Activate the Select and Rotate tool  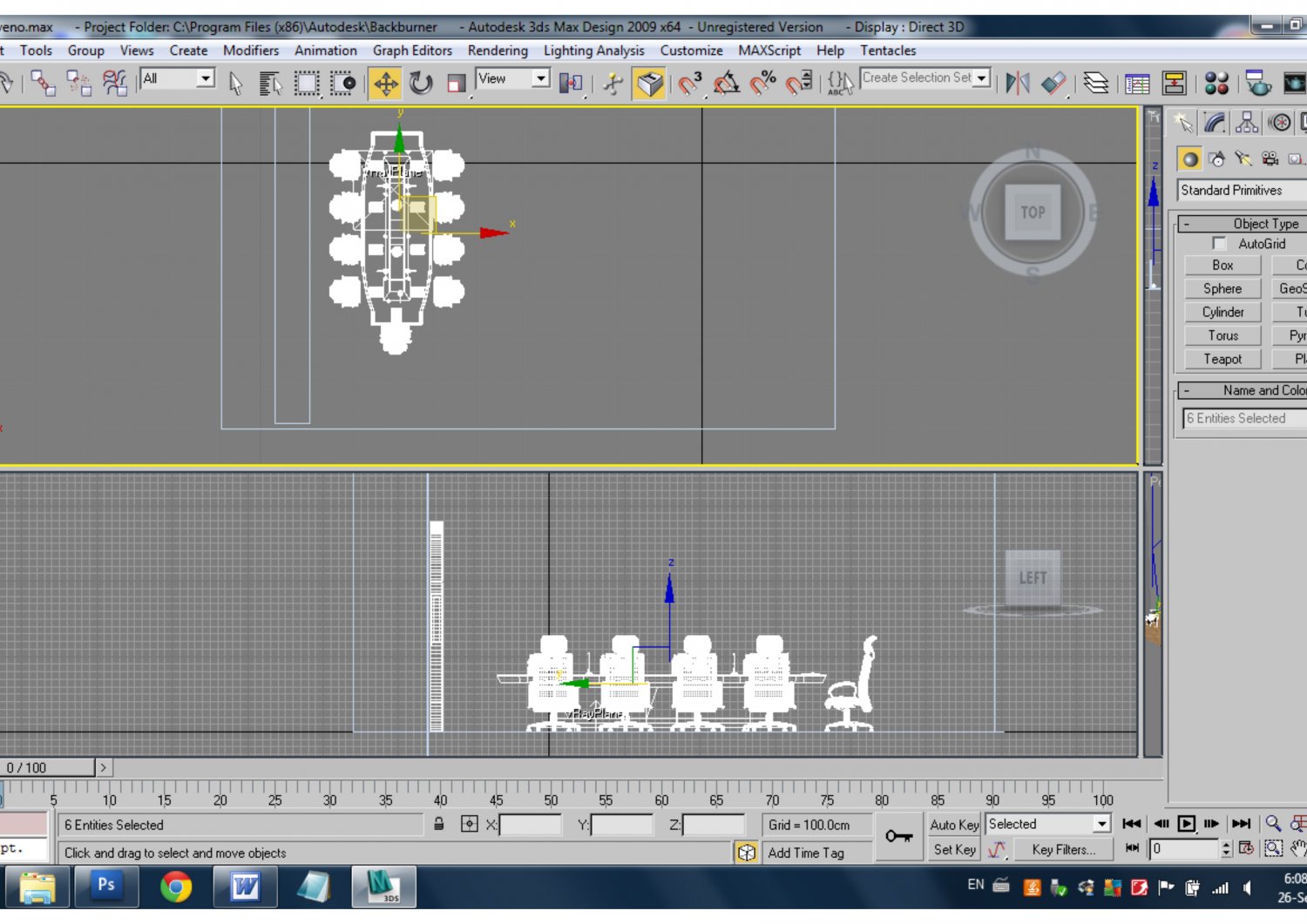pyautogui.click(x=422, y=84)
